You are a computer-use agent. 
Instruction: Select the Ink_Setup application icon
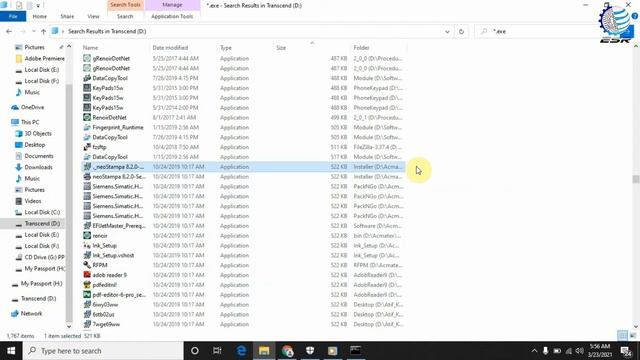point(87,245)
